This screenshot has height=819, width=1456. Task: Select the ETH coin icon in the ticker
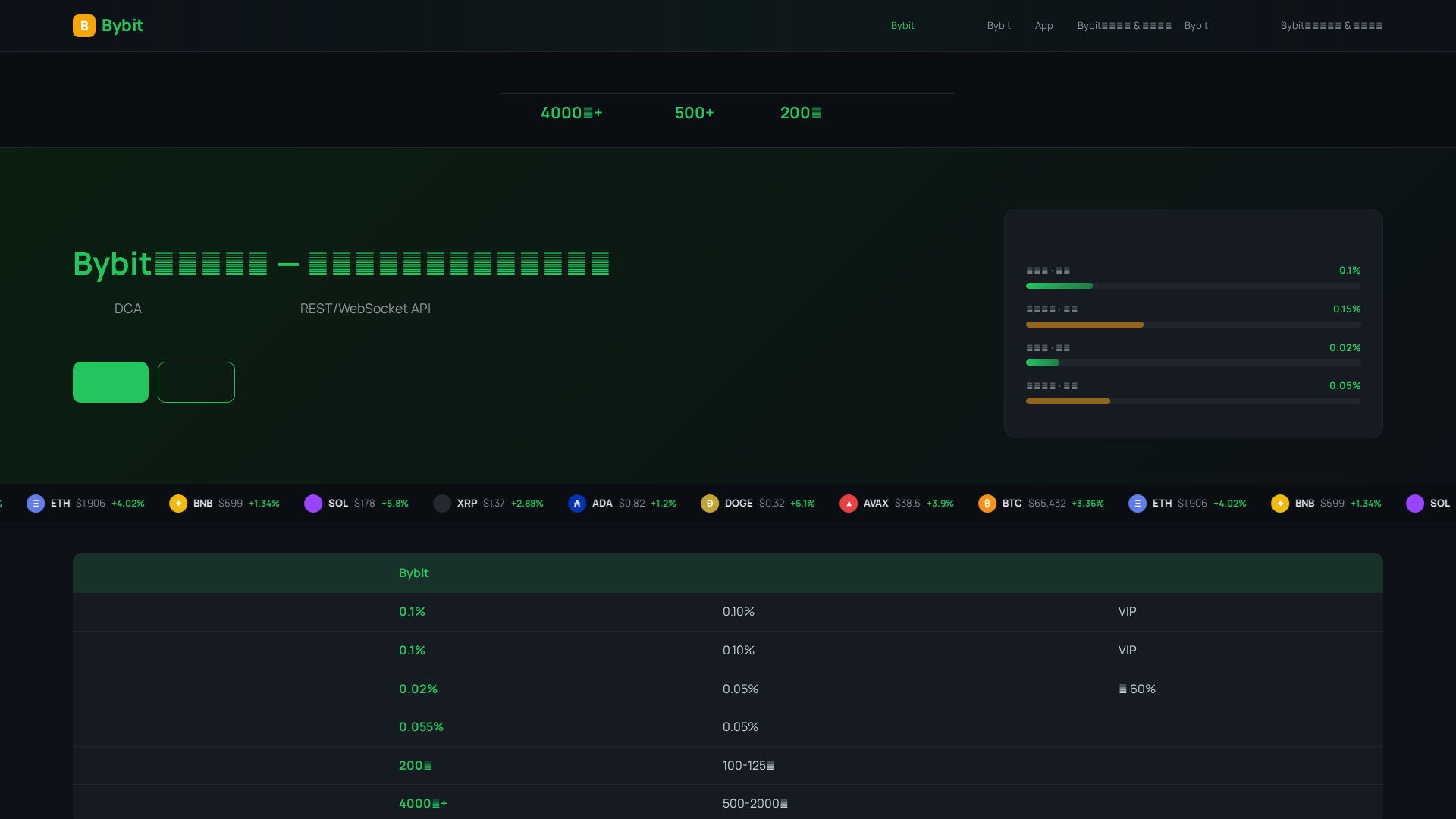coord(35,503)
